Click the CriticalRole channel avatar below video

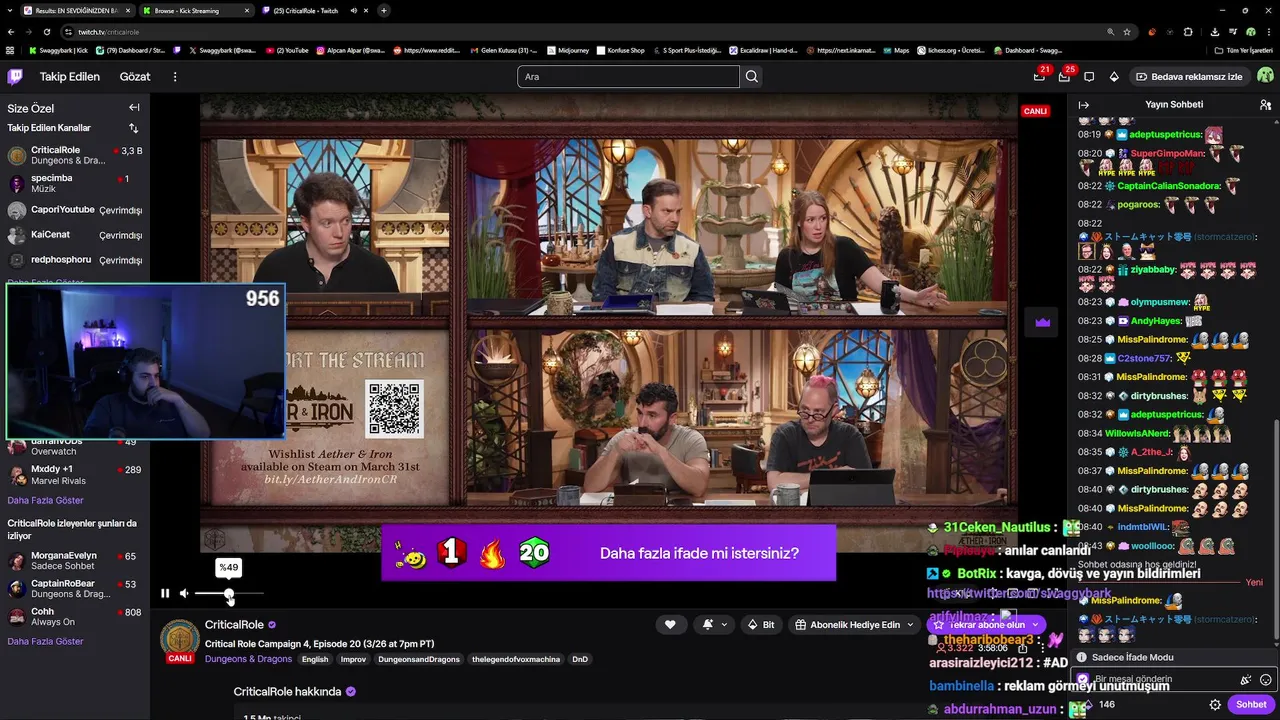[x=180, y=639]
